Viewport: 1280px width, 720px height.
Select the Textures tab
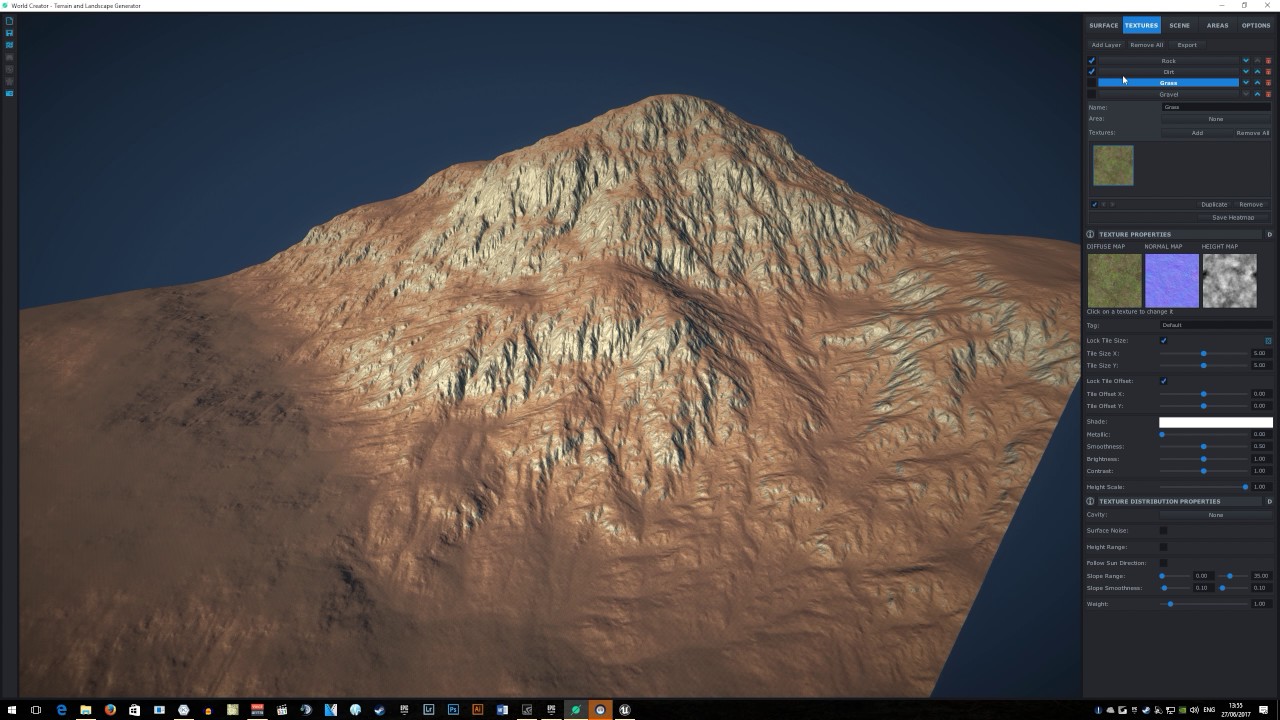click(x=1141, y=25)
